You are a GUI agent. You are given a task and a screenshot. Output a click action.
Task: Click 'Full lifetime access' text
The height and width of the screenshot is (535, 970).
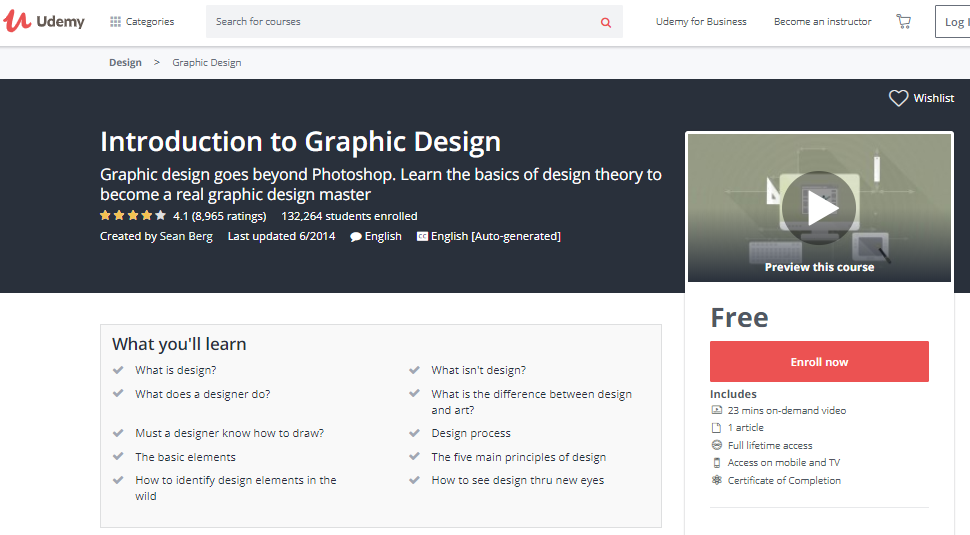pyautogui.click(x=770, y=445)
